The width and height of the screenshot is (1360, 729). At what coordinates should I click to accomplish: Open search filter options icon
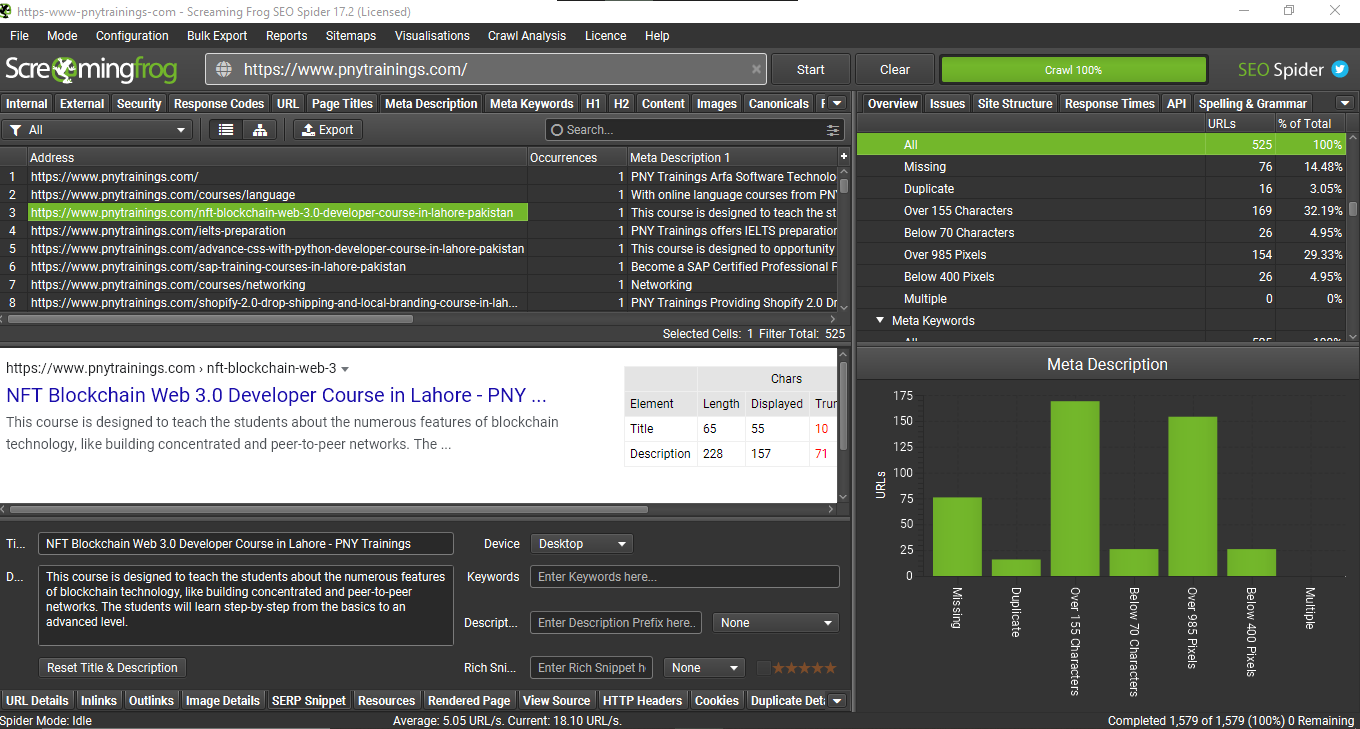pyautogui.click(x=833, y=130)
